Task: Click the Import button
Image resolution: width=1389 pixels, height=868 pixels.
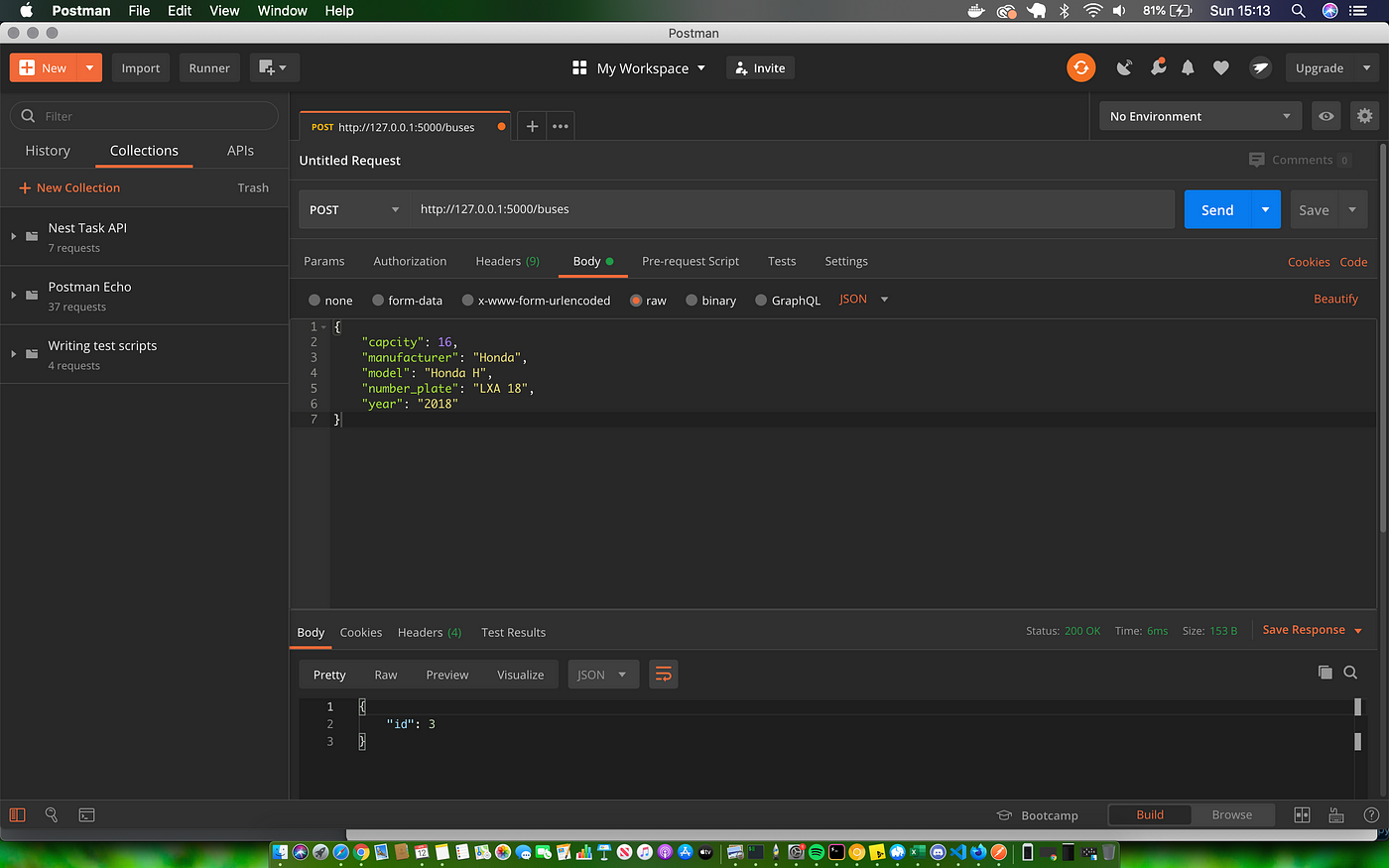Action: coord(141,67)
